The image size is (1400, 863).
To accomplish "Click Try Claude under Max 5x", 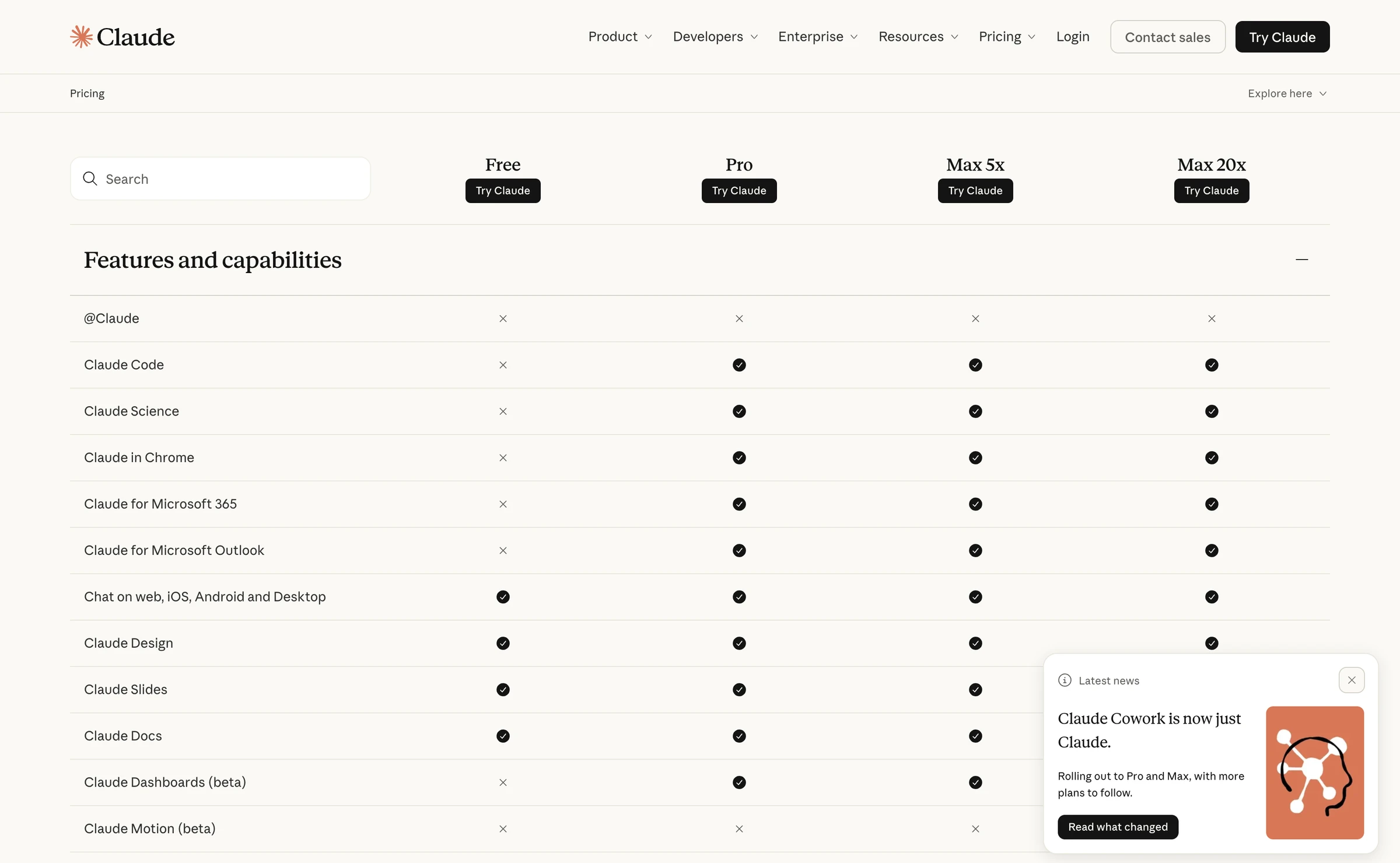I will [975, 191].
